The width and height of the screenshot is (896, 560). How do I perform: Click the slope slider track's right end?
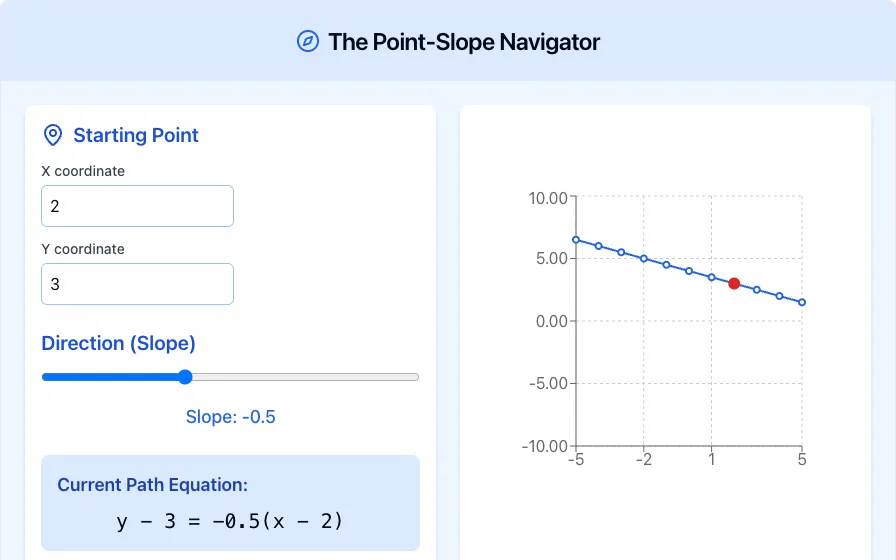pos(415,377)
